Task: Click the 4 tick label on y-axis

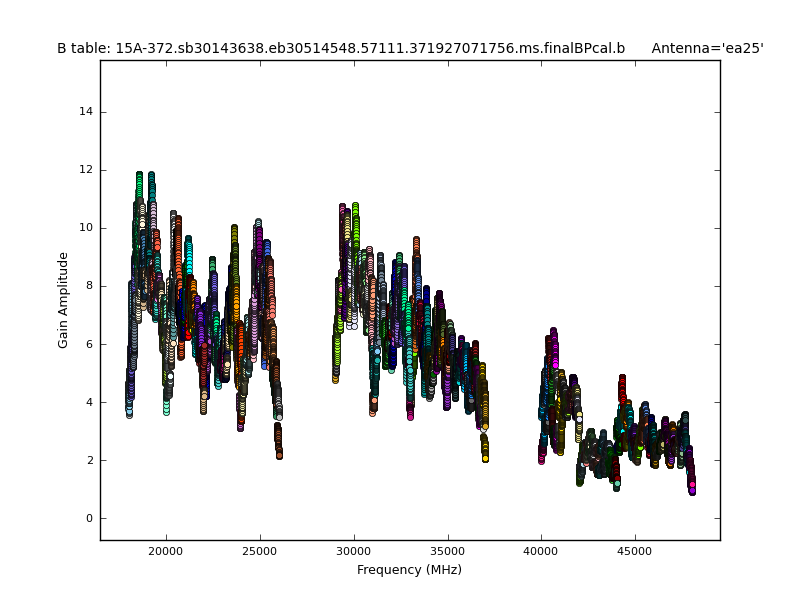Action: 90,402
